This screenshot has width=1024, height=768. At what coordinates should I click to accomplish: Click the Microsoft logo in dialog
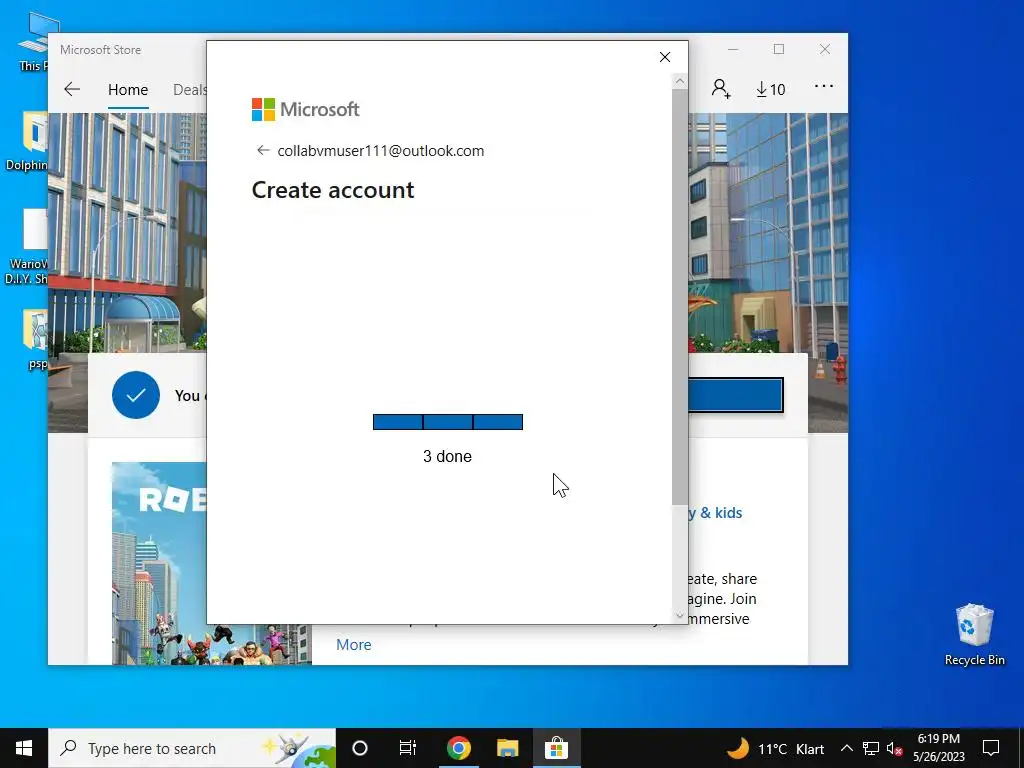click(x=306, y=109)
